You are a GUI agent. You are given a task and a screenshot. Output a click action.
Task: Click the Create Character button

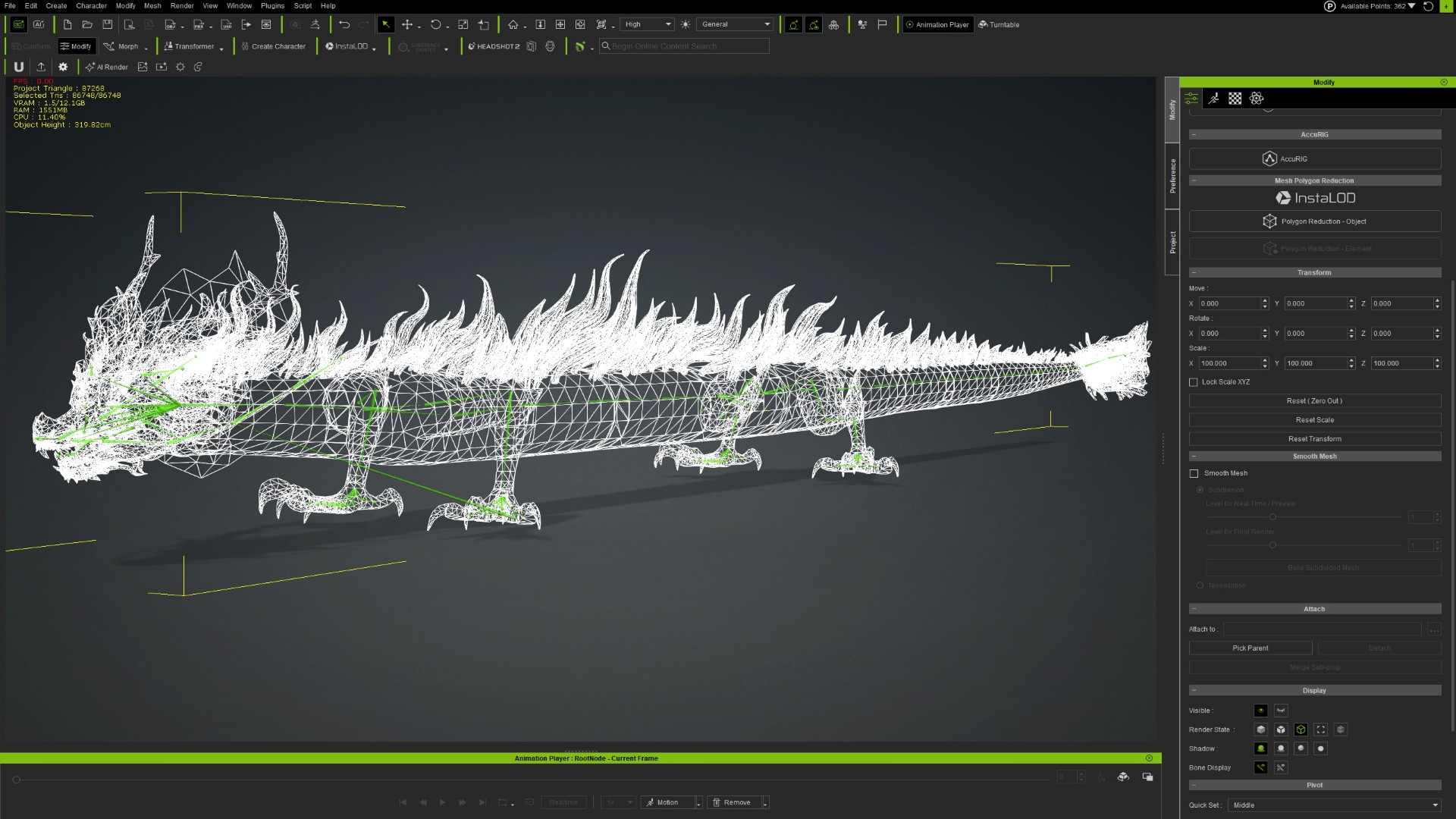[273, 46]
